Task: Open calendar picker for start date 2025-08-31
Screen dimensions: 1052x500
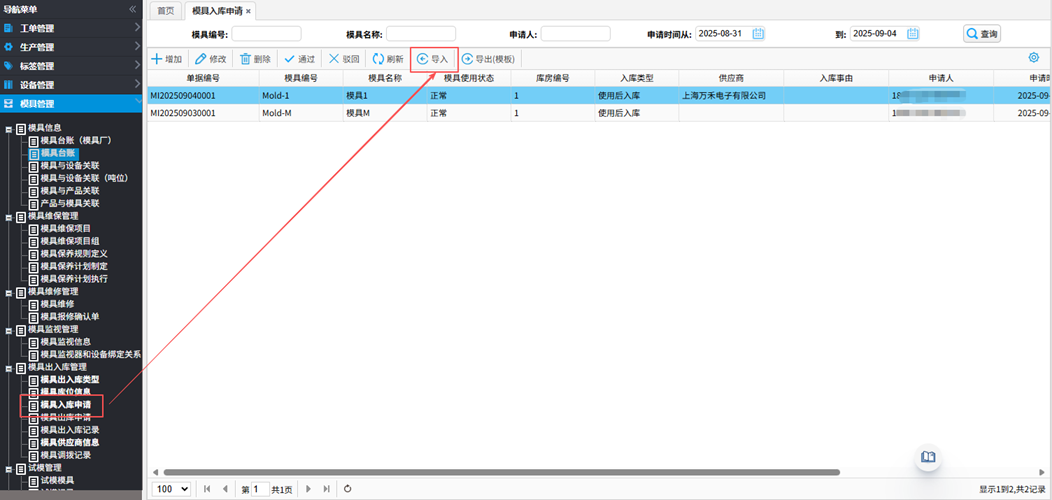Action: (758, 34)
